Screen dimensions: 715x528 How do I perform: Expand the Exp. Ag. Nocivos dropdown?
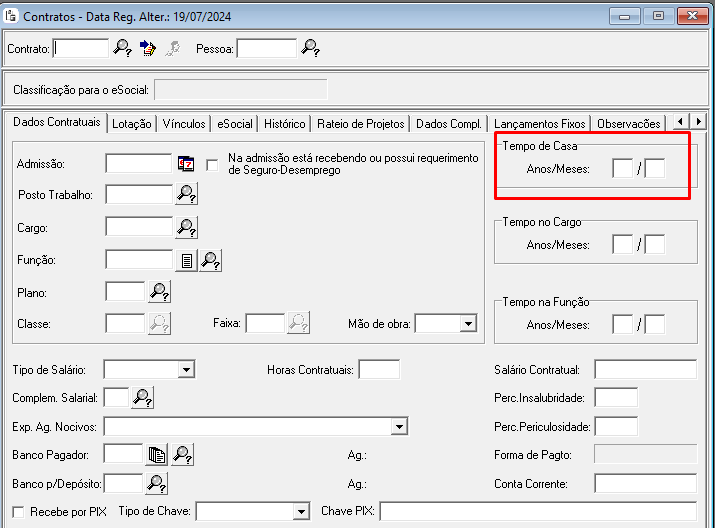tap(399, 427)
